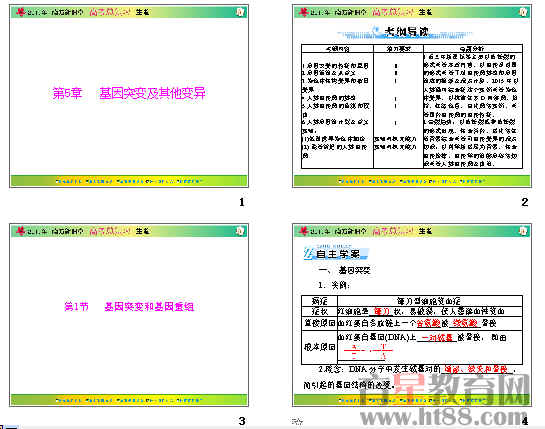Click the middle footer navigation link on slide 3
This screenshot has width=545, height=429.
point(129,400)
